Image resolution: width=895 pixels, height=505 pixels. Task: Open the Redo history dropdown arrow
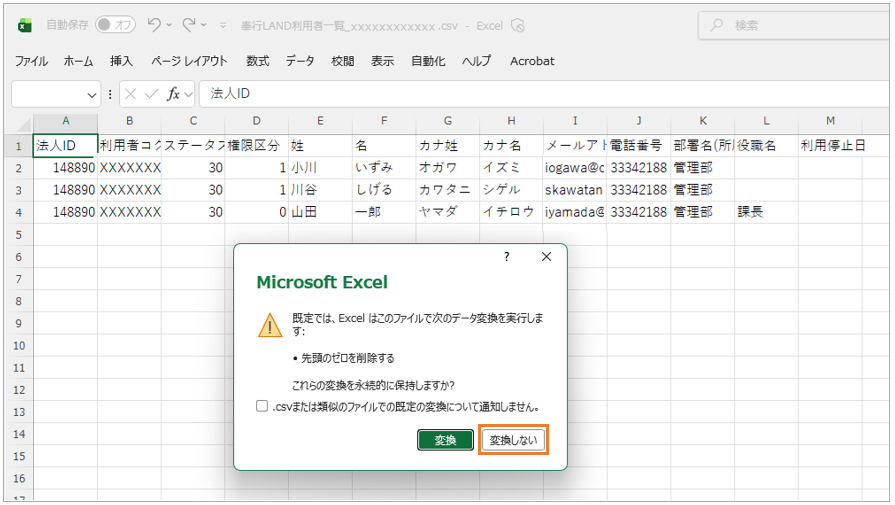204,25
